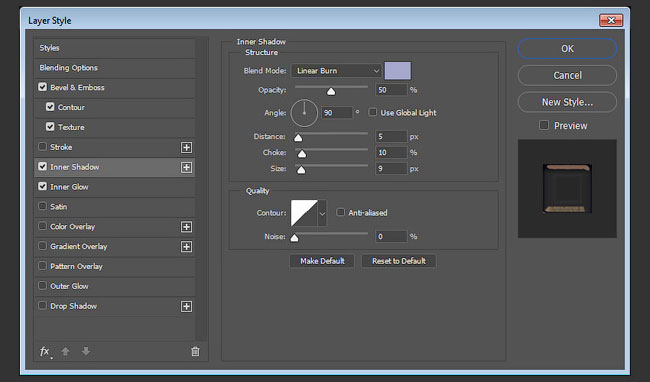Screen dimensions: 650x382
Task: Enable the Pattern Overlay checkbox
Action: [x=42, y=266]
